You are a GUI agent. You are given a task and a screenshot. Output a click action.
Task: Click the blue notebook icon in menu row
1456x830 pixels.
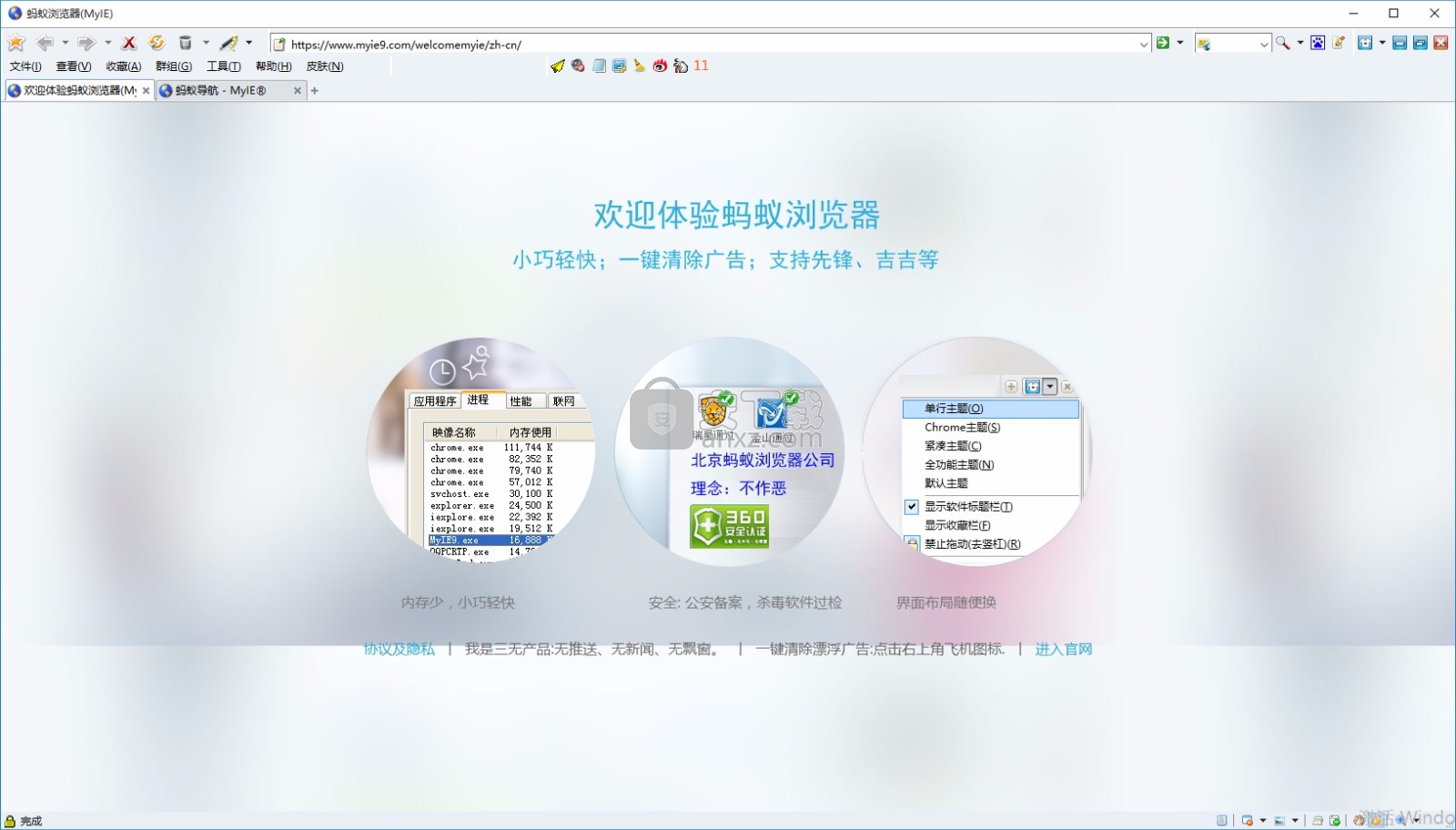599,66
